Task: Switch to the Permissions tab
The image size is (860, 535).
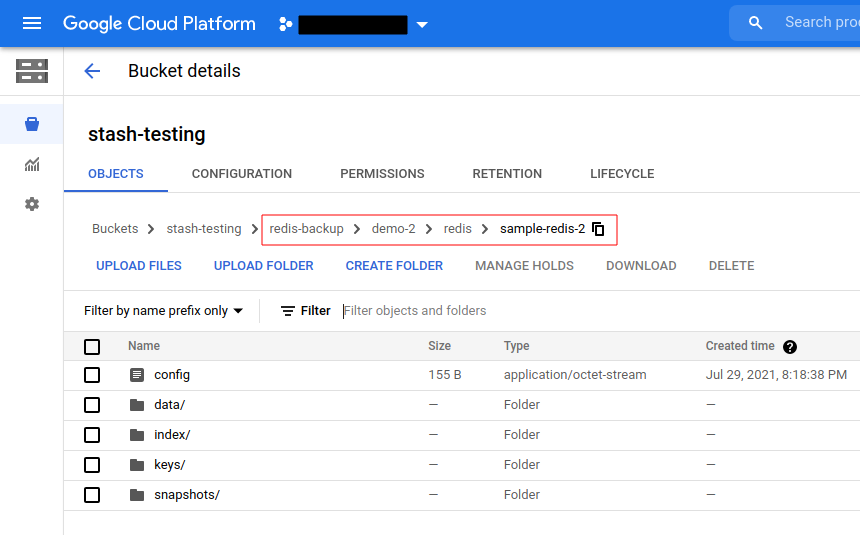Action: coord(382,174)
